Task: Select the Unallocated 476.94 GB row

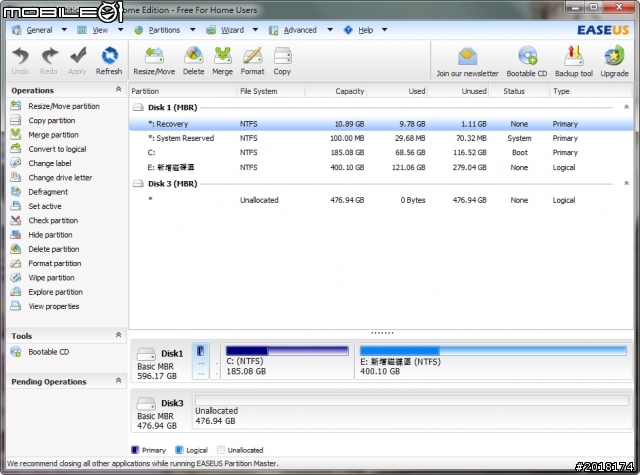Action: point(380,200)
